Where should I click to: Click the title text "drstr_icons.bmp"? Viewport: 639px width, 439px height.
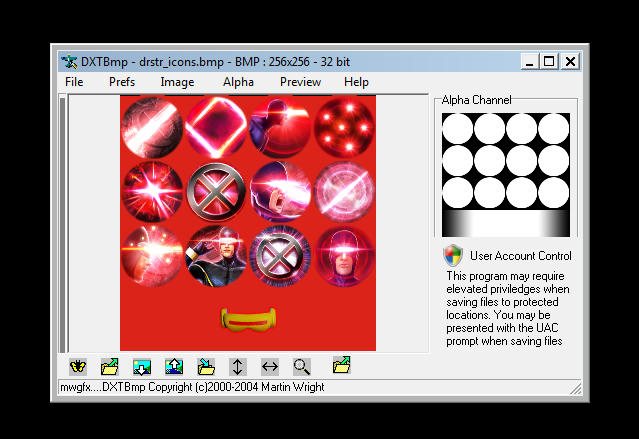181,62
